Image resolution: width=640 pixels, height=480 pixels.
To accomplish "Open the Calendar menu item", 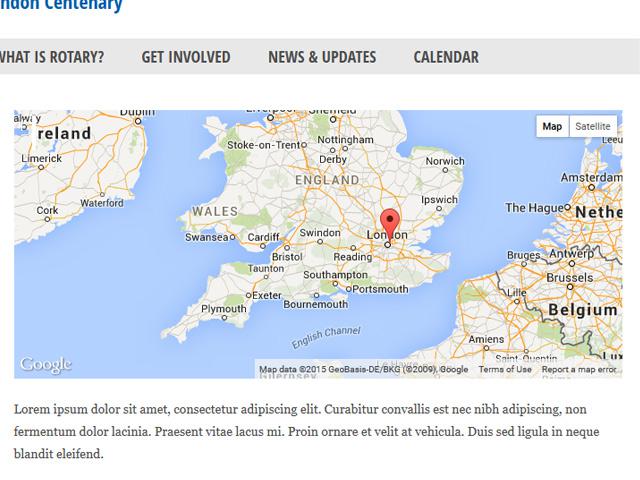I will coord(446,57).
